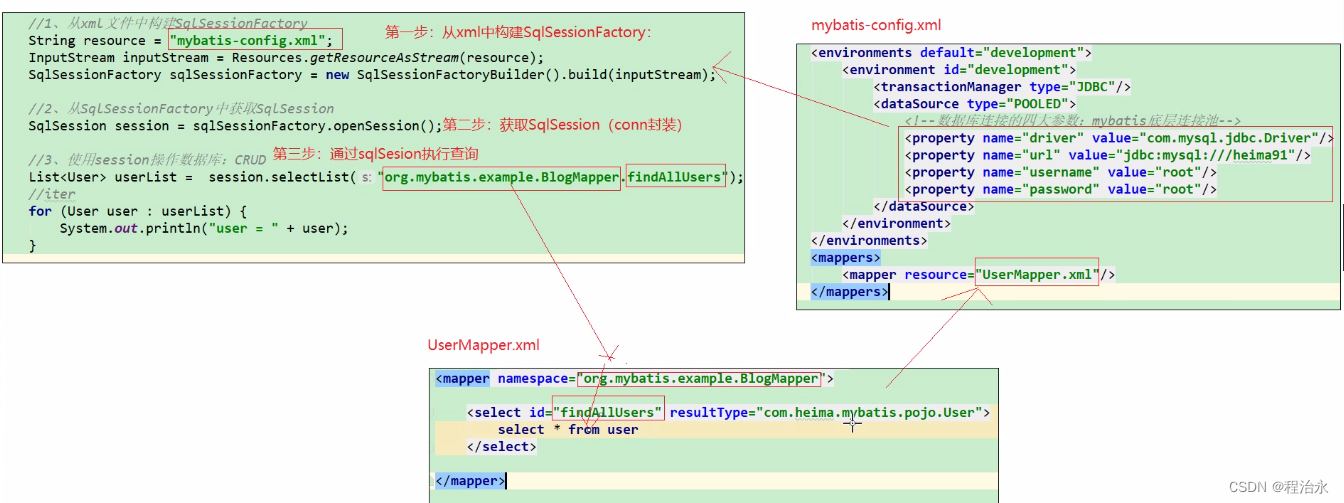Click the closing '</mapper>' tag
Viewport: 1344px width, 503px height.
pos(471,481)
